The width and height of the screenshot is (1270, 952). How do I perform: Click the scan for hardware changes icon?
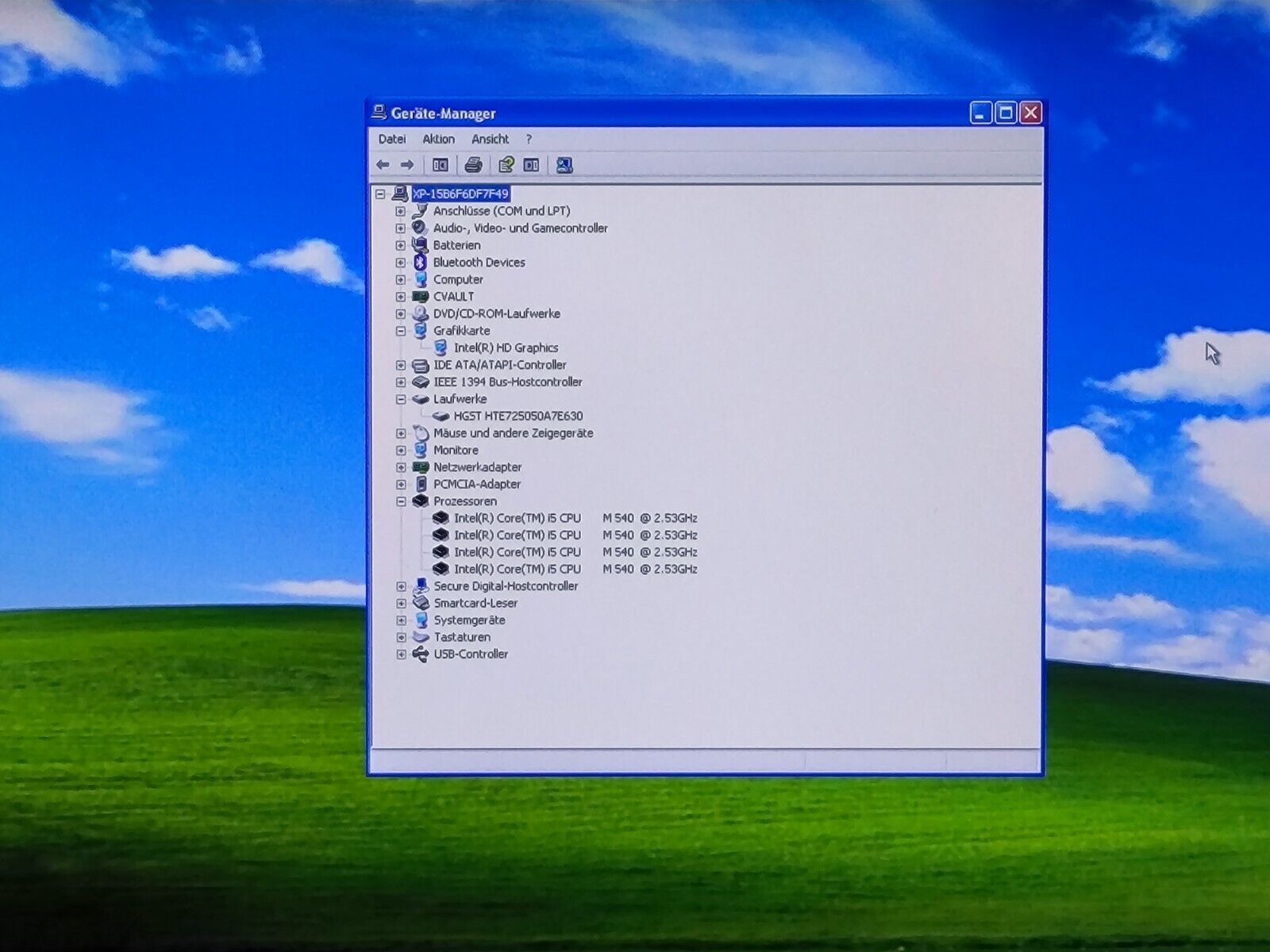point(564,165)
